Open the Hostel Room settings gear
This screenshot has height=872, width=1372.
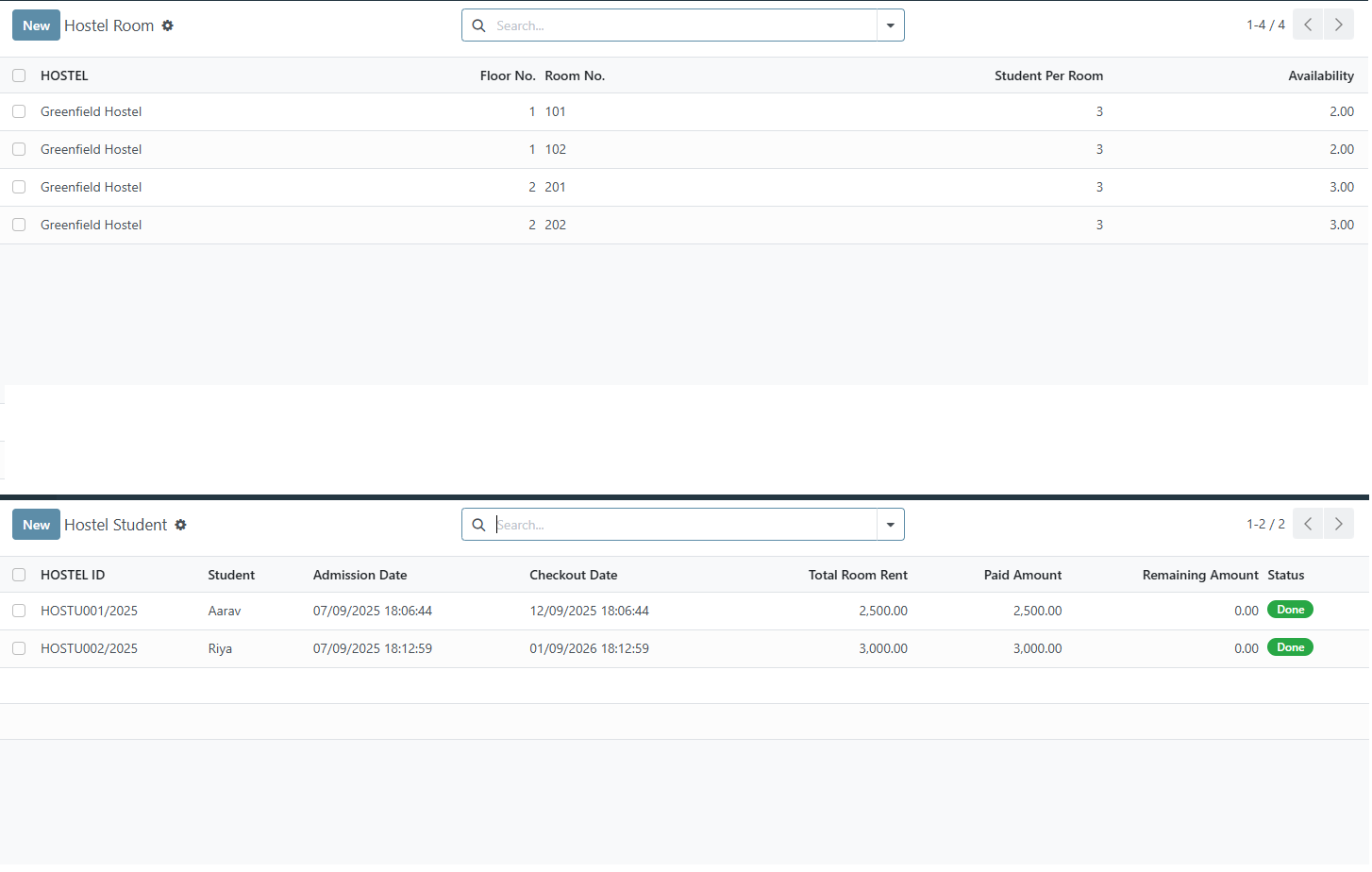[x=167, y=25]
